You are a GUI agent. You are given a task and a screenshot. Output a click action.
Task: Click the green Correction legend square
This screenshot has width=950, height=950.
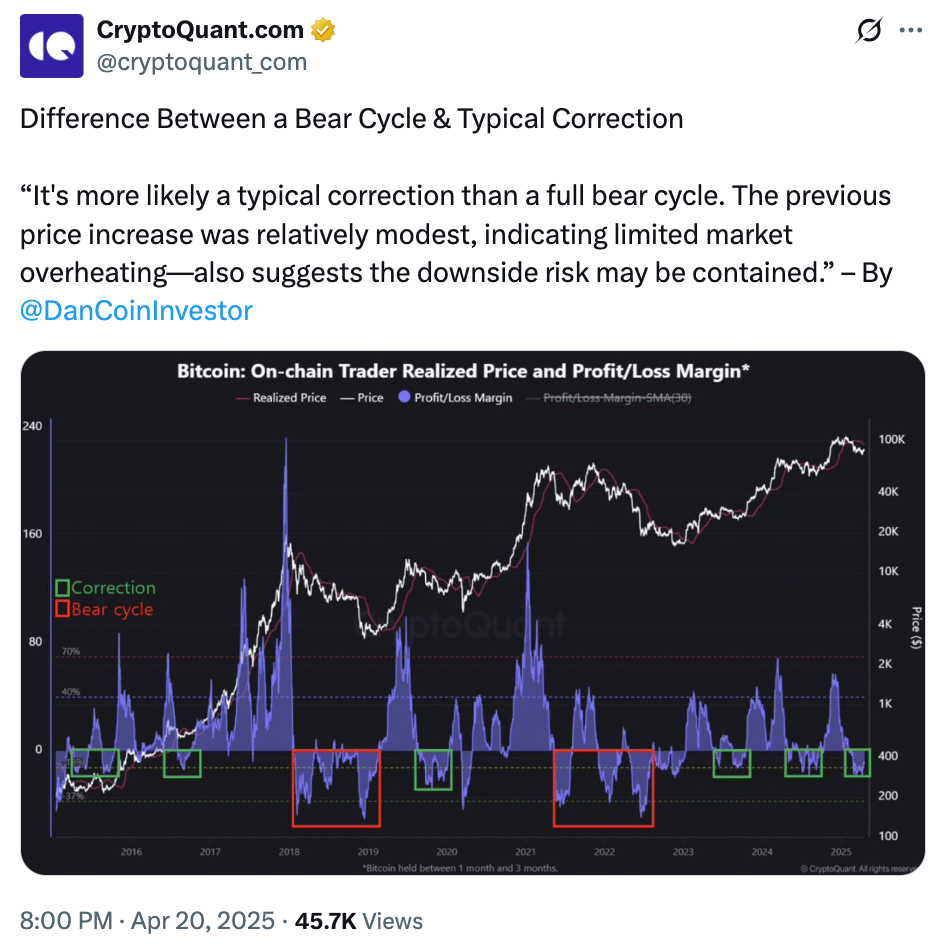pyautogui.click(x=63, y=588)
